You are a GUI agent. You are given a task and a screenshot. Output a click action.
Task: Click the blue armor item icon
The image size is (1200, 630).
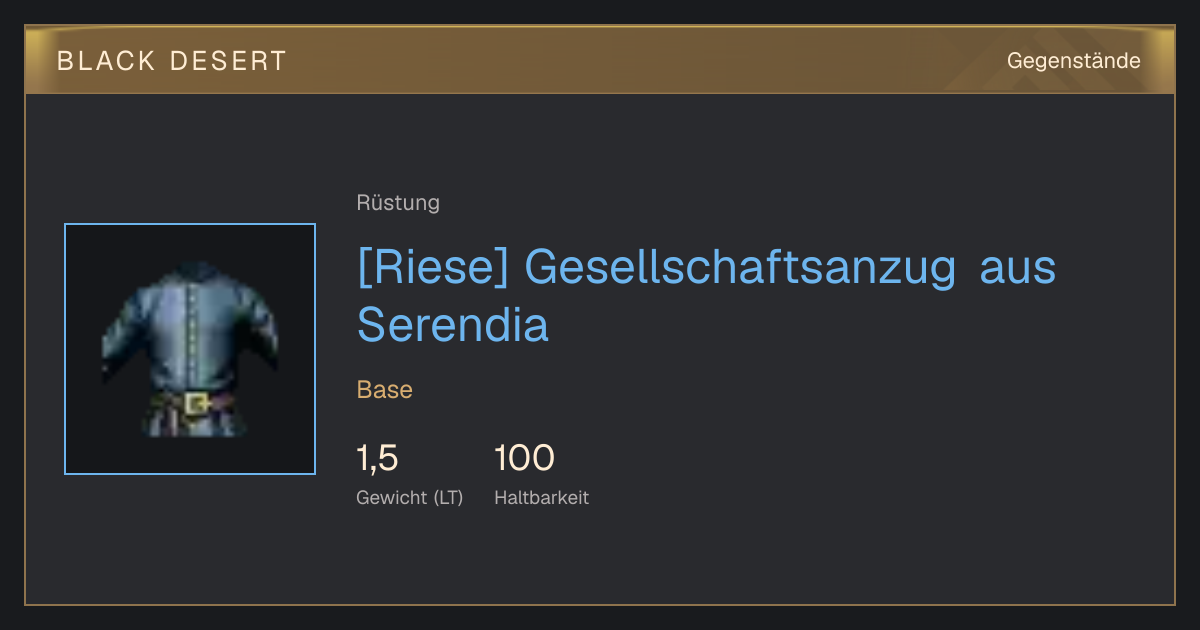(190, 349)
